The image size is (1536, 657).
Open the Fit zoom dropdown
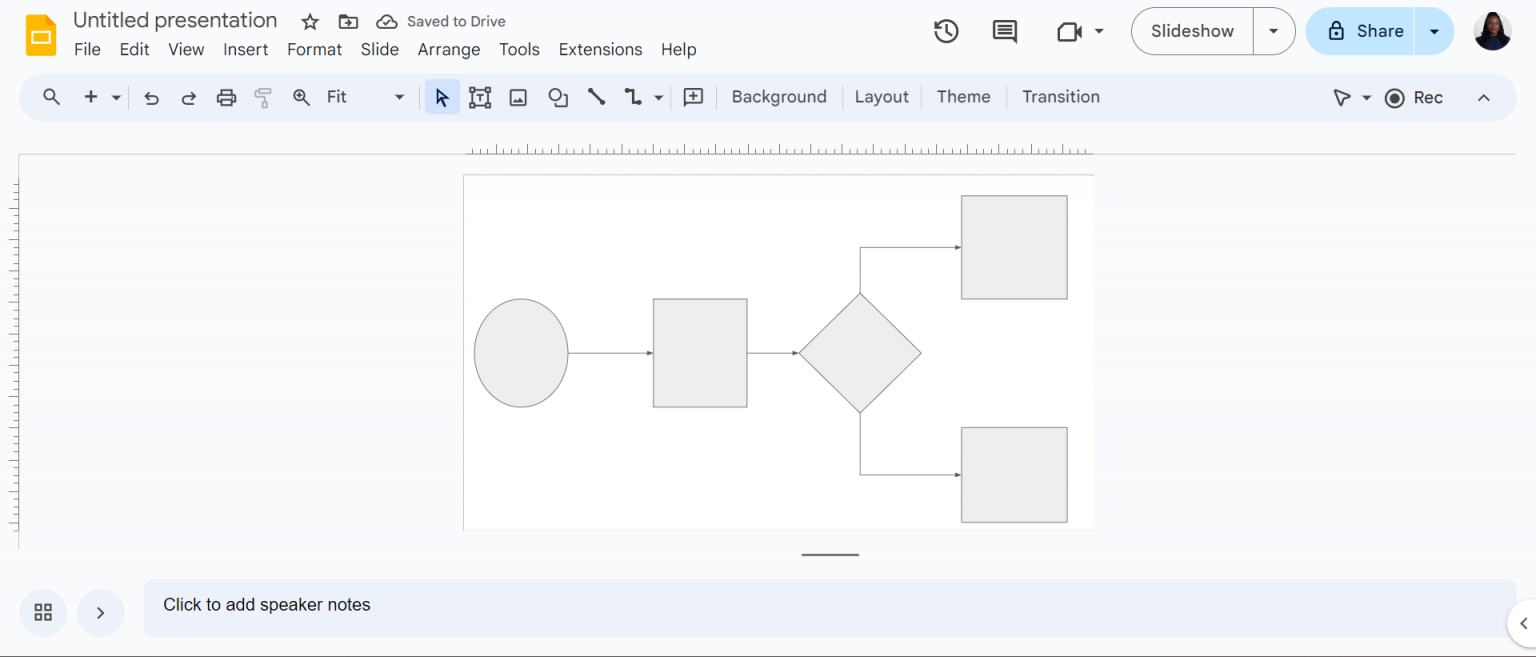click(399, 97)
